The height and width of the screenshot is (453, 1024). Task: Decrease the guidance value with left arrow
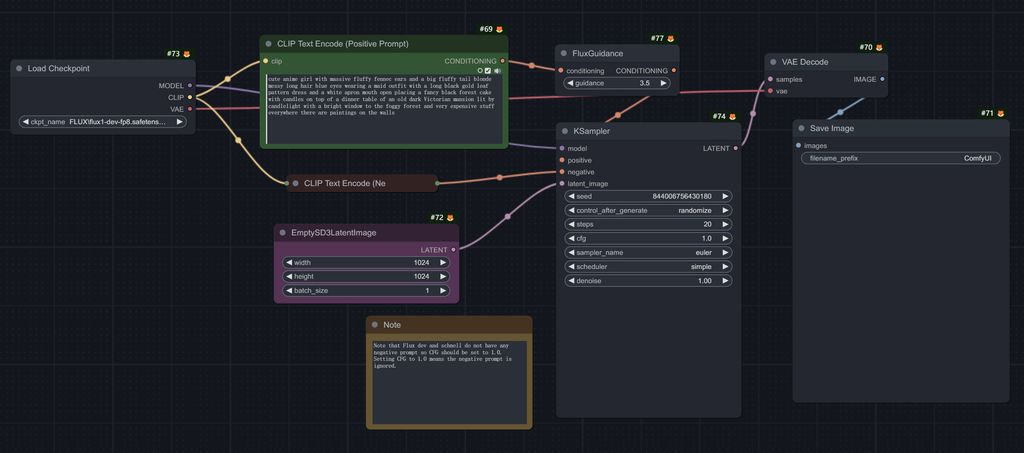coord(571,84)
